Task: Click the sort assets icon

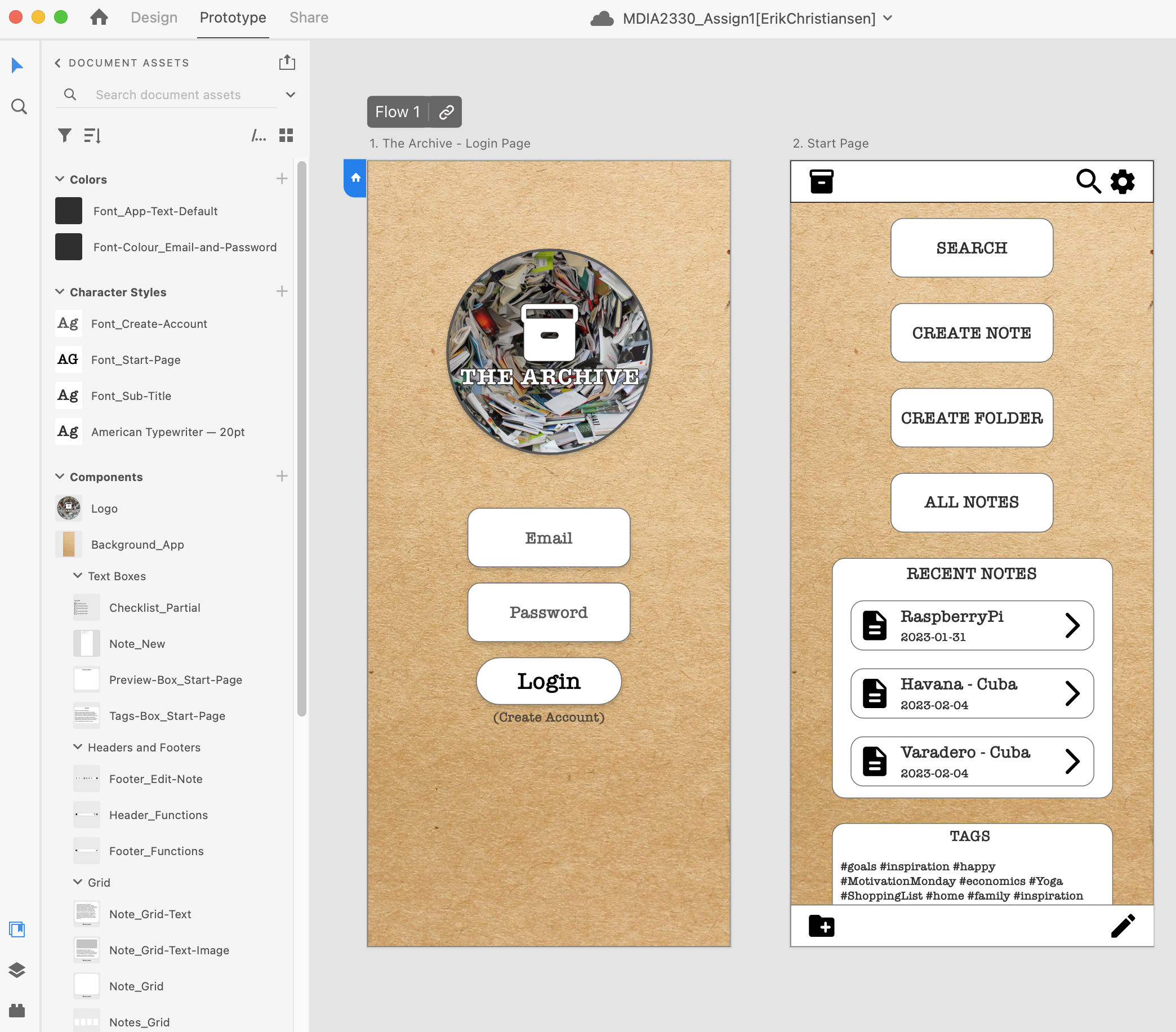Action: point(92,135)
